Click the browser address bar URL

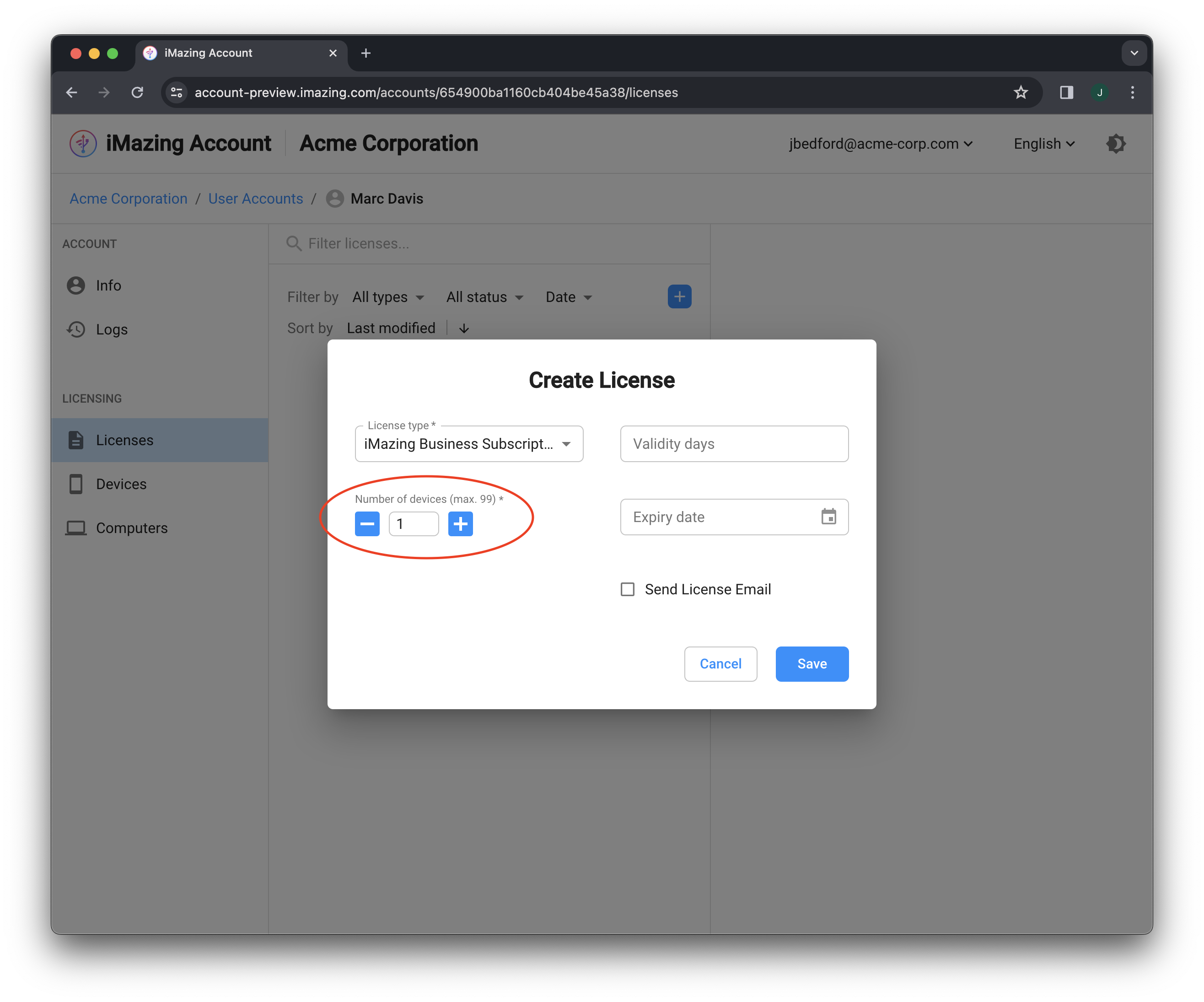point(436,92)
